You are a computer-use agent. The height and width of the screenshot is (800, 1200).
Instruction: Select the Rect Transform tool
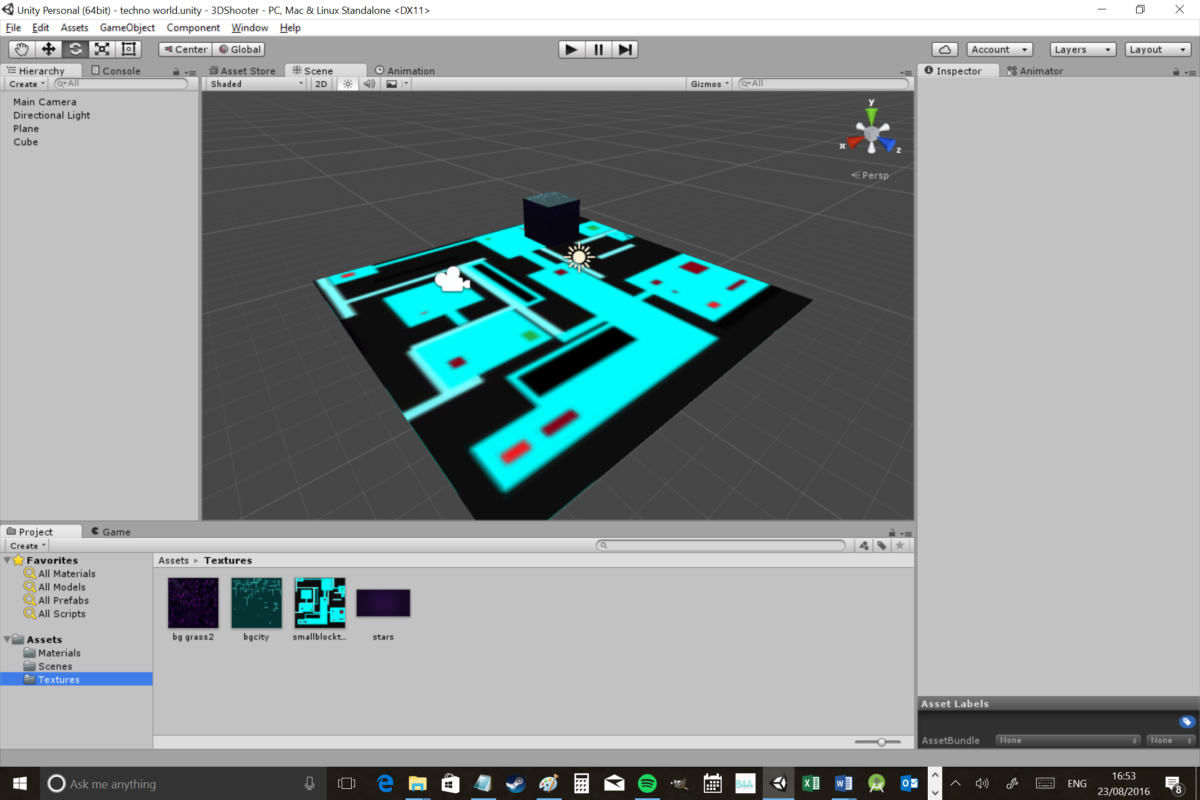(x=128, y=48)
